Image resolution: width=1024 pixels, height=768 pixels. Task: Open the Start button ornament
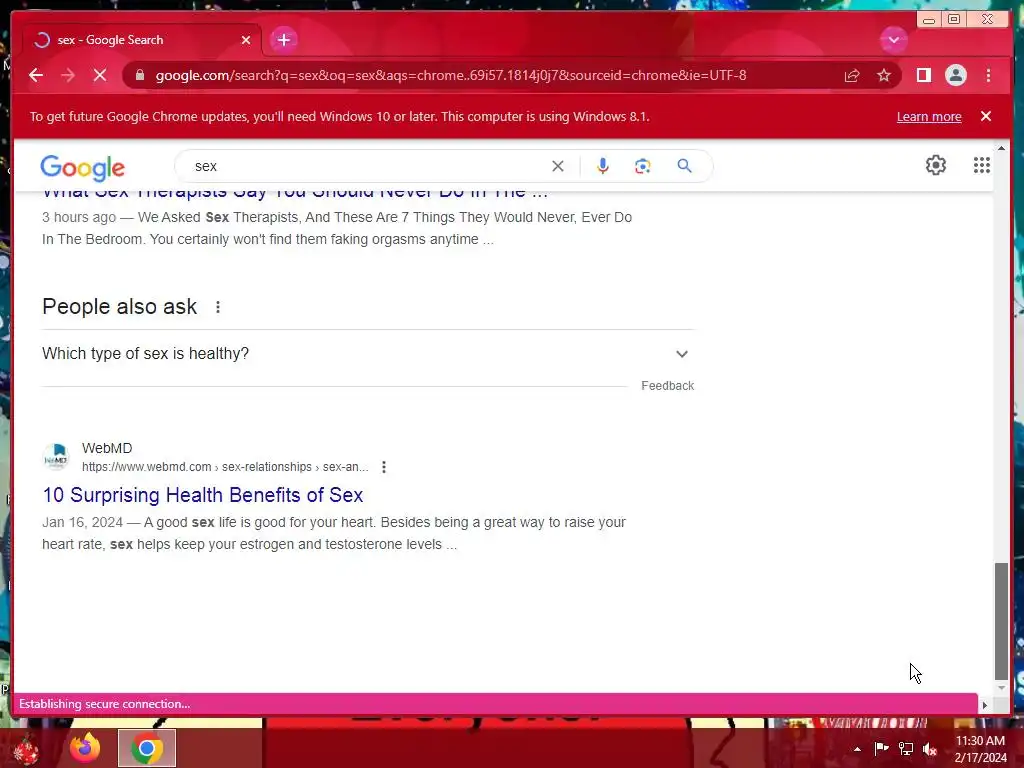click(x=26, y=749)
